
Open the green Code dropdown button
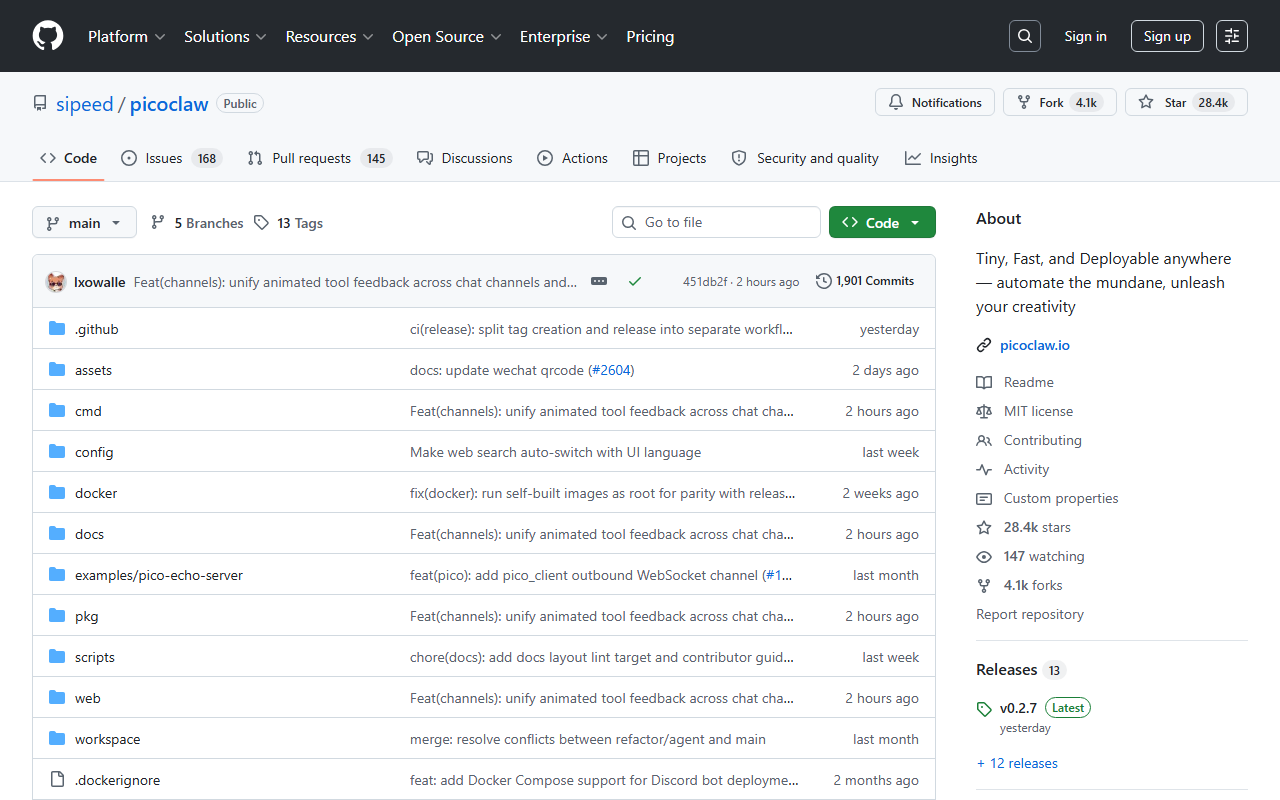(882, 222)
